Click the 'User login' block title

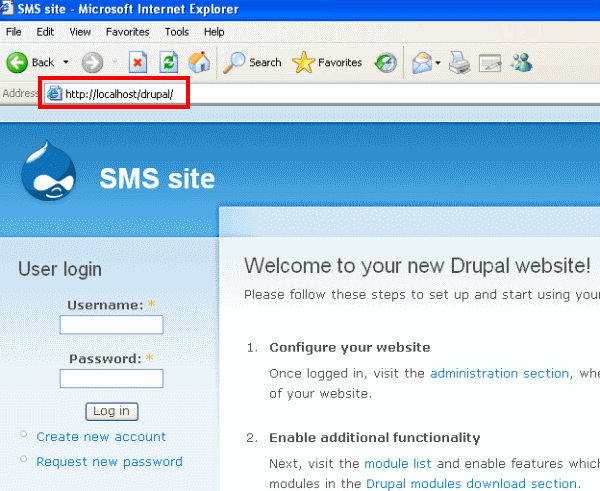tap(60, 269)
